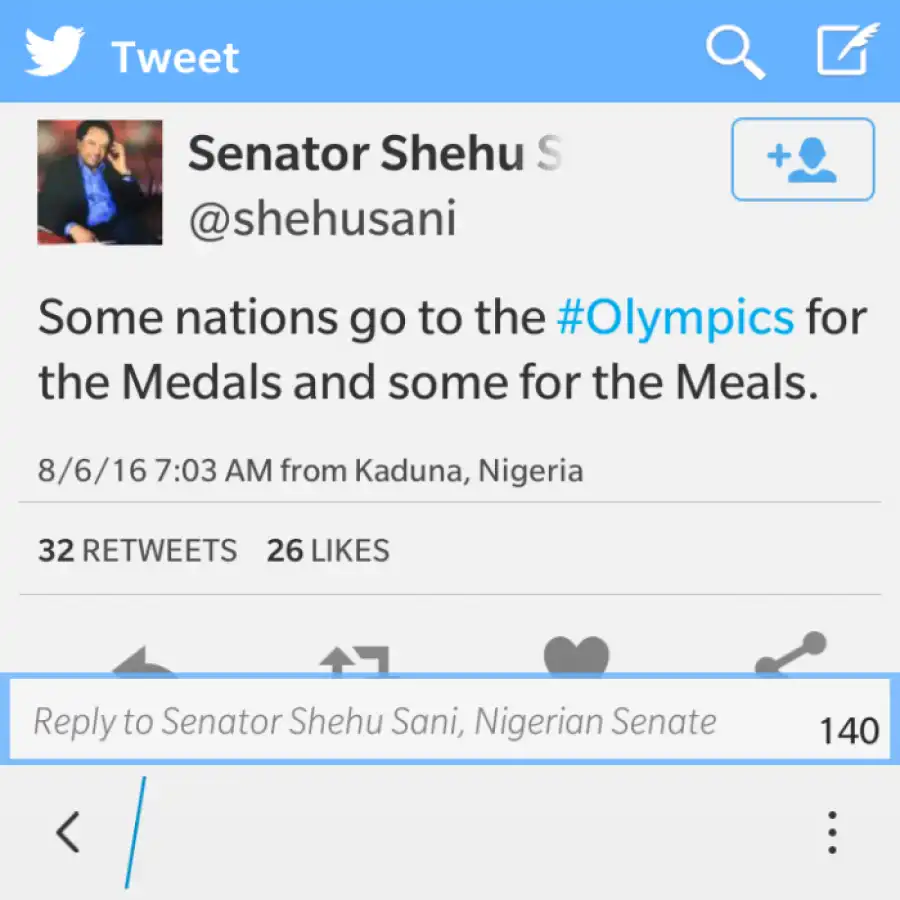
Task: Click the Reply to Senator Shehu Sani field
Action: (400, 722)
